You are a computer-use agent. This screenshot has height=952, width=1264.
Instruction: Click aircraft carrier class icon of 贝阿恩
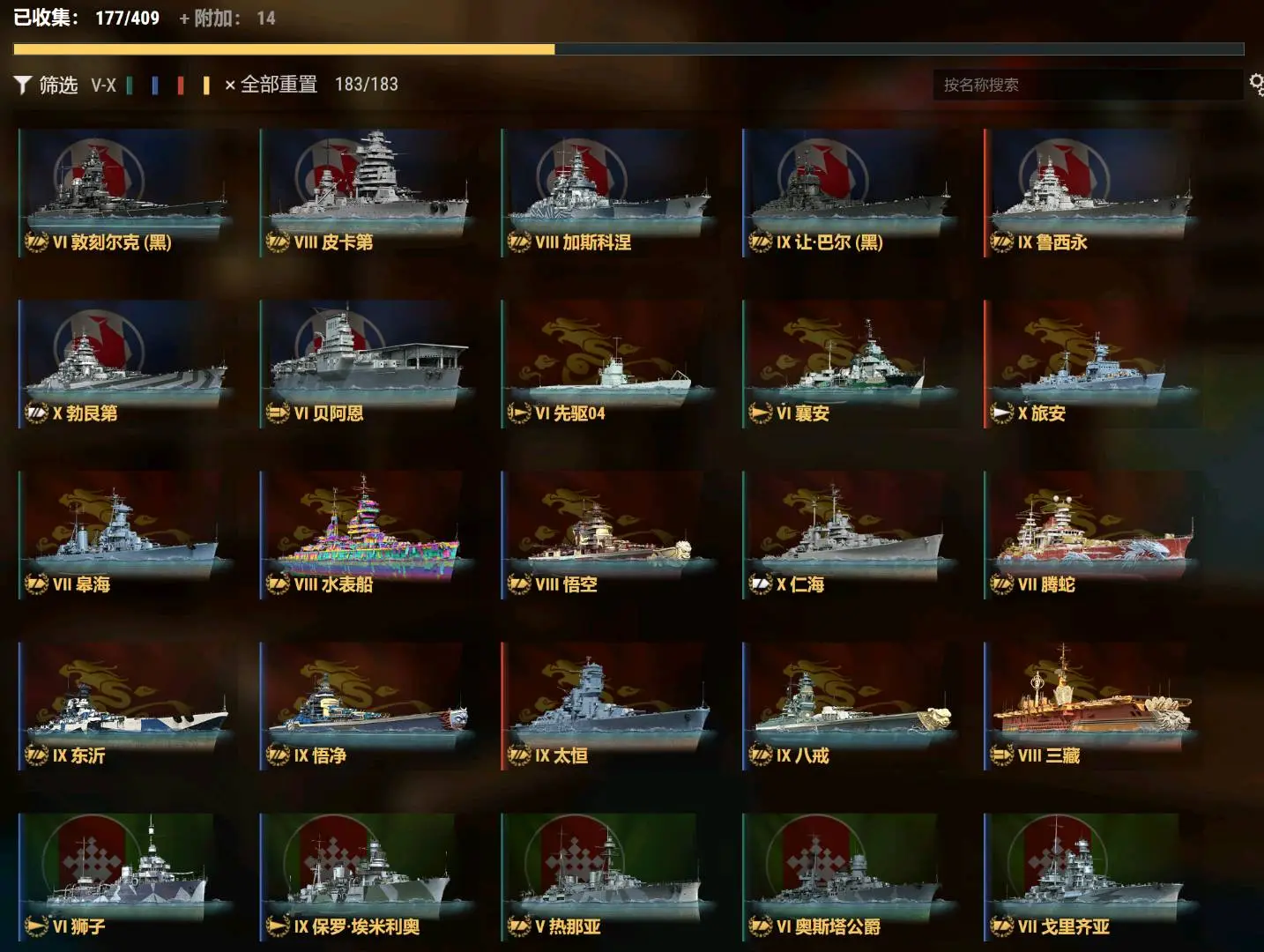(278, 413)
